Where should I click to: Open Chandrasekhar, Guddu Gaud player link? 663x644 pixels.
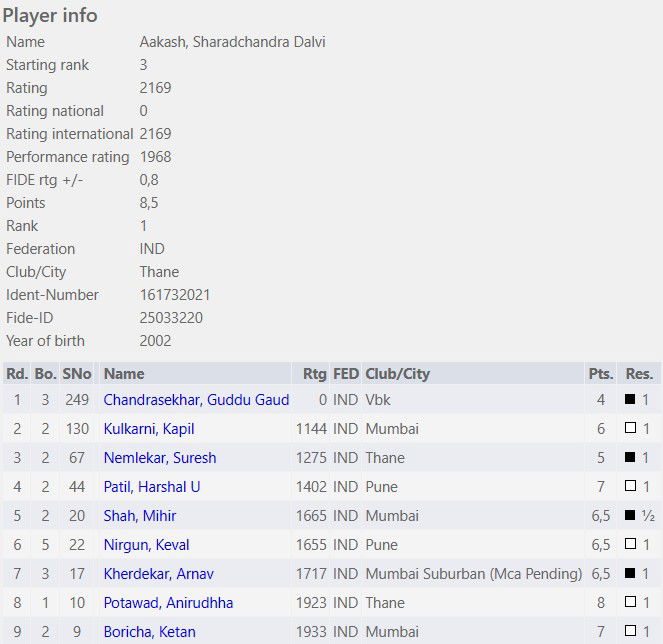[x=196, y=400]
